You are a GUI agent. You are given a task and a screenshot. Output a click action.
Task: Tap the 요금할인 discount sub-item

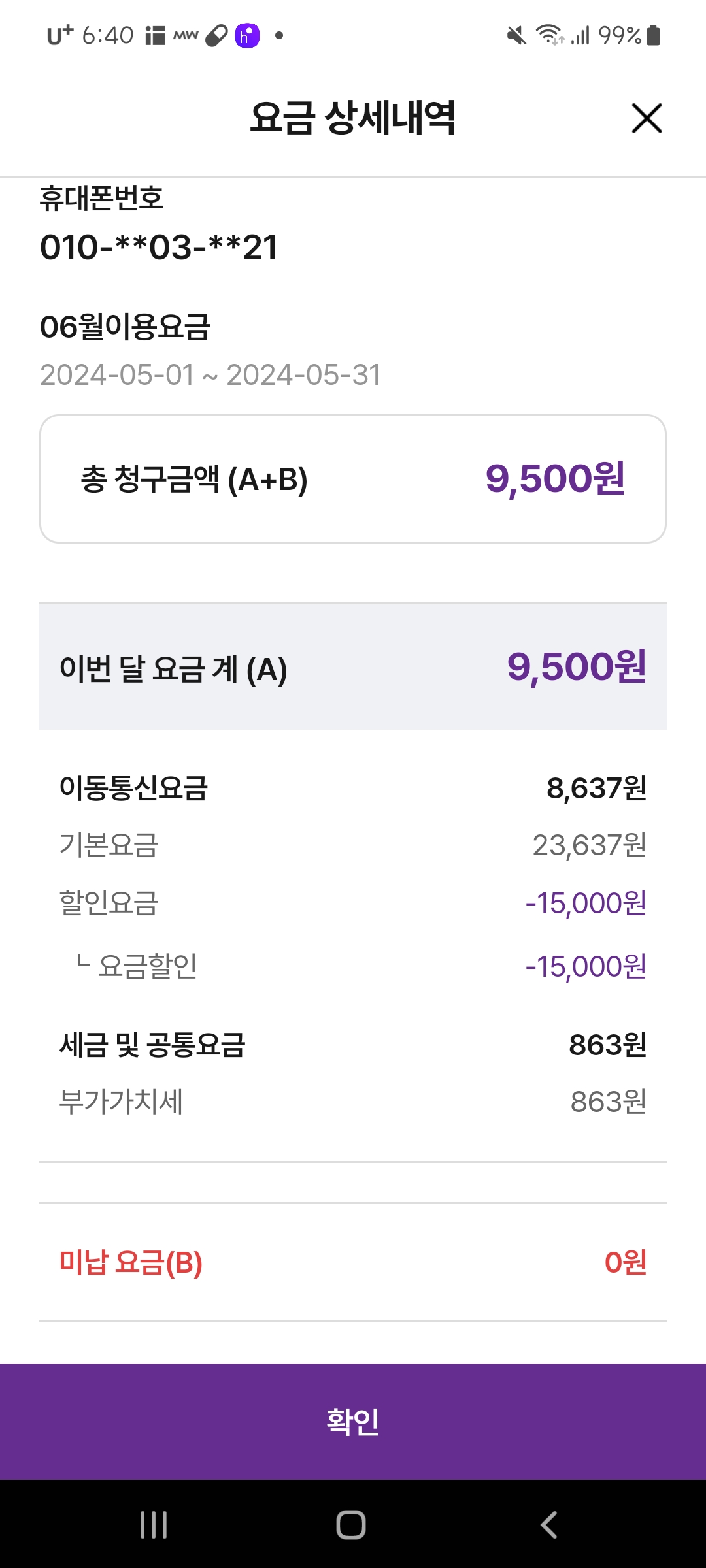tap(148, 966)
